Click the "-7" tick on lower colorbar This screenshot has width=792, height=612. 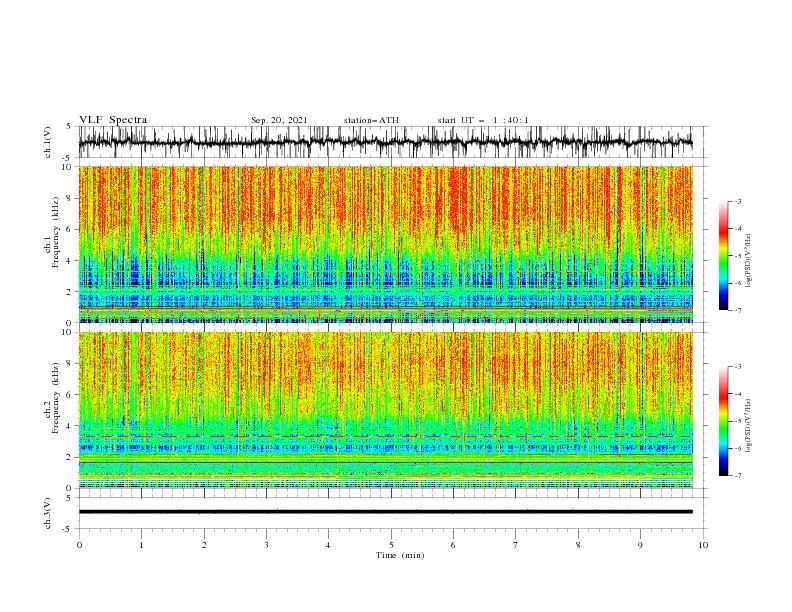(737, 476)
